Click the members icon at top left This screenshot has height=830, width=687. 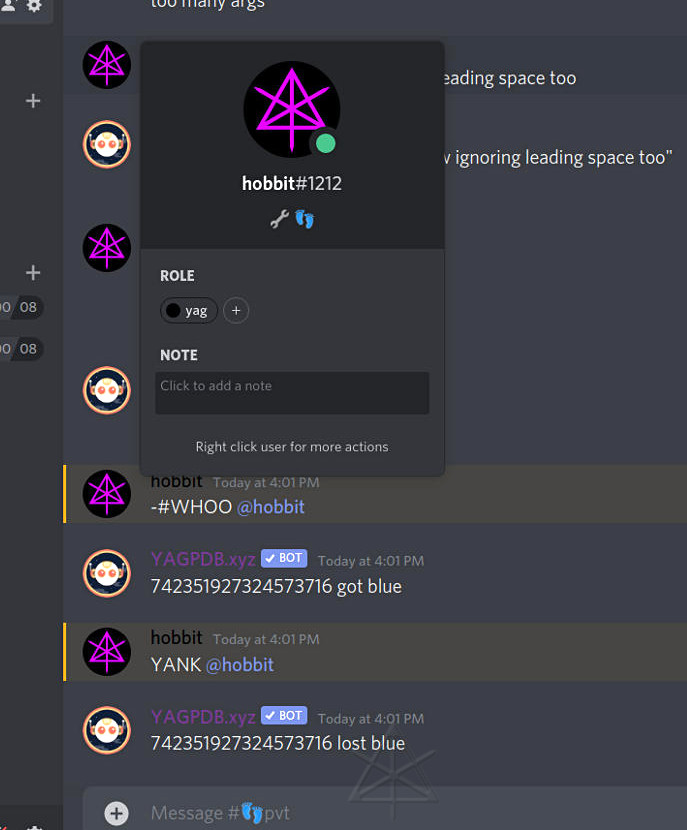(9, 5)
